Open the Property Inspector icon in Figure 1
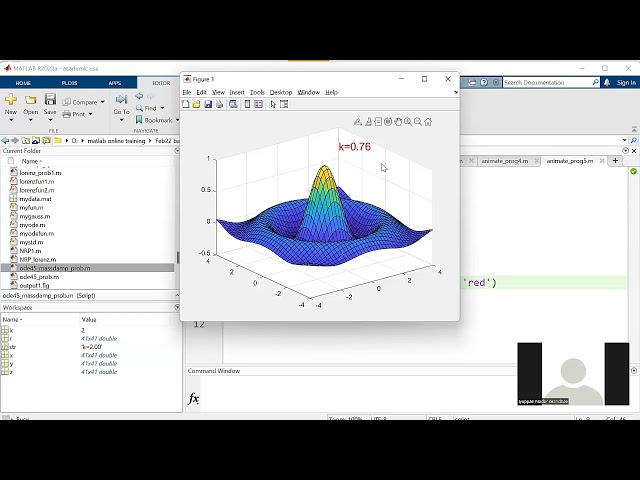The width and height of the screenshot is (640, 480). point(284,104)
